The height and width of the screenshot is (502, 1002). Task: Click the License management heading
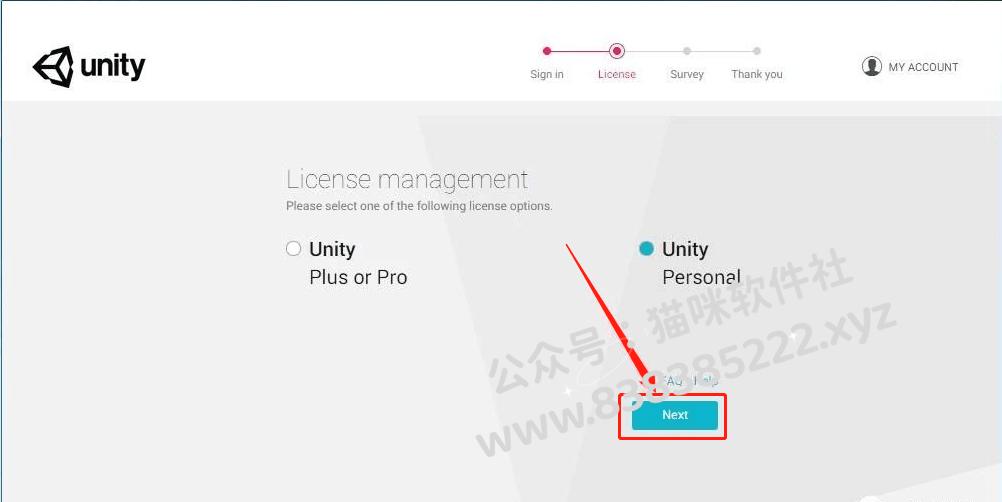[x=407, y=180]
